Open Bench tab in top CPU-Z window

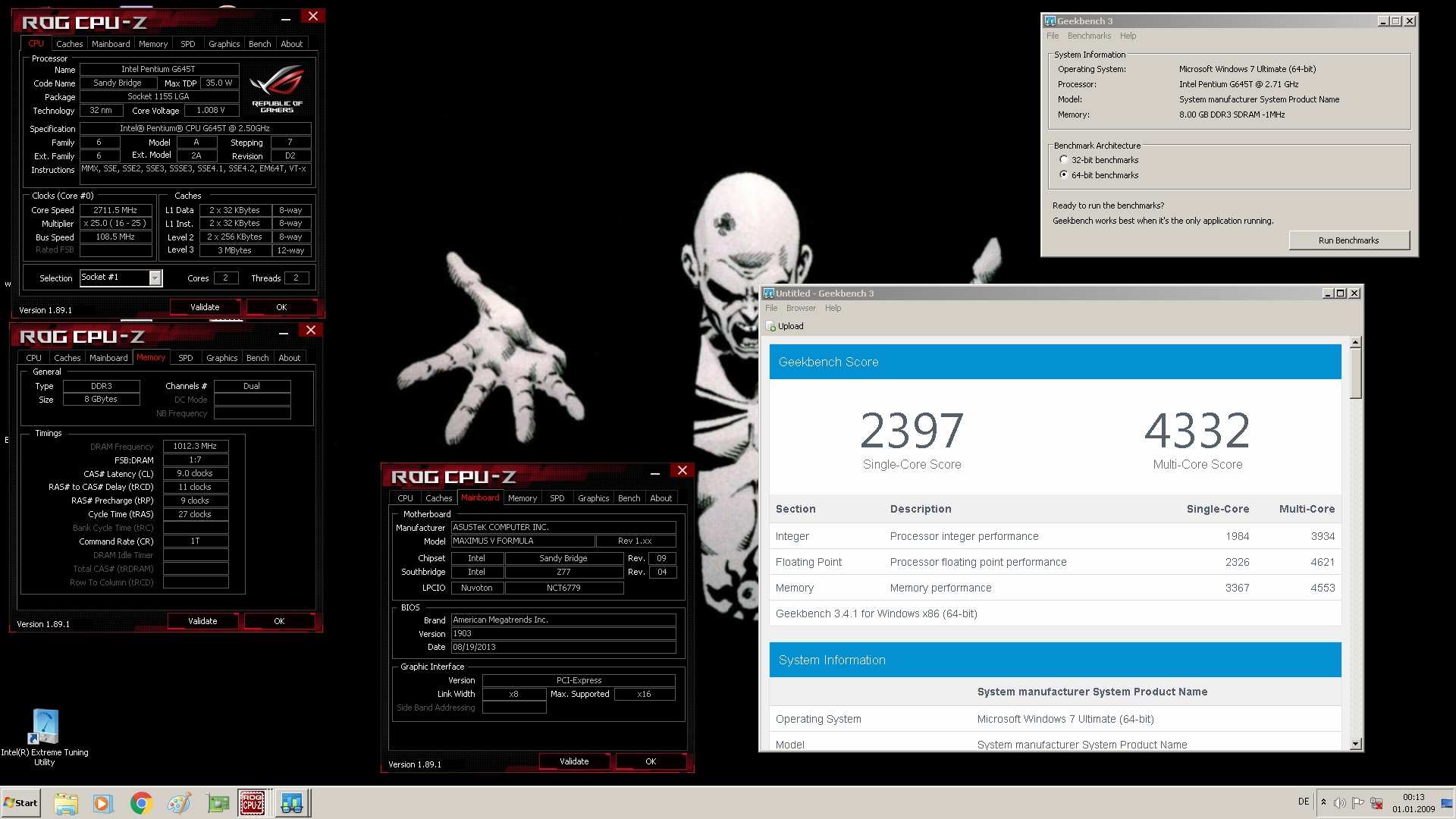coord(260,44)
